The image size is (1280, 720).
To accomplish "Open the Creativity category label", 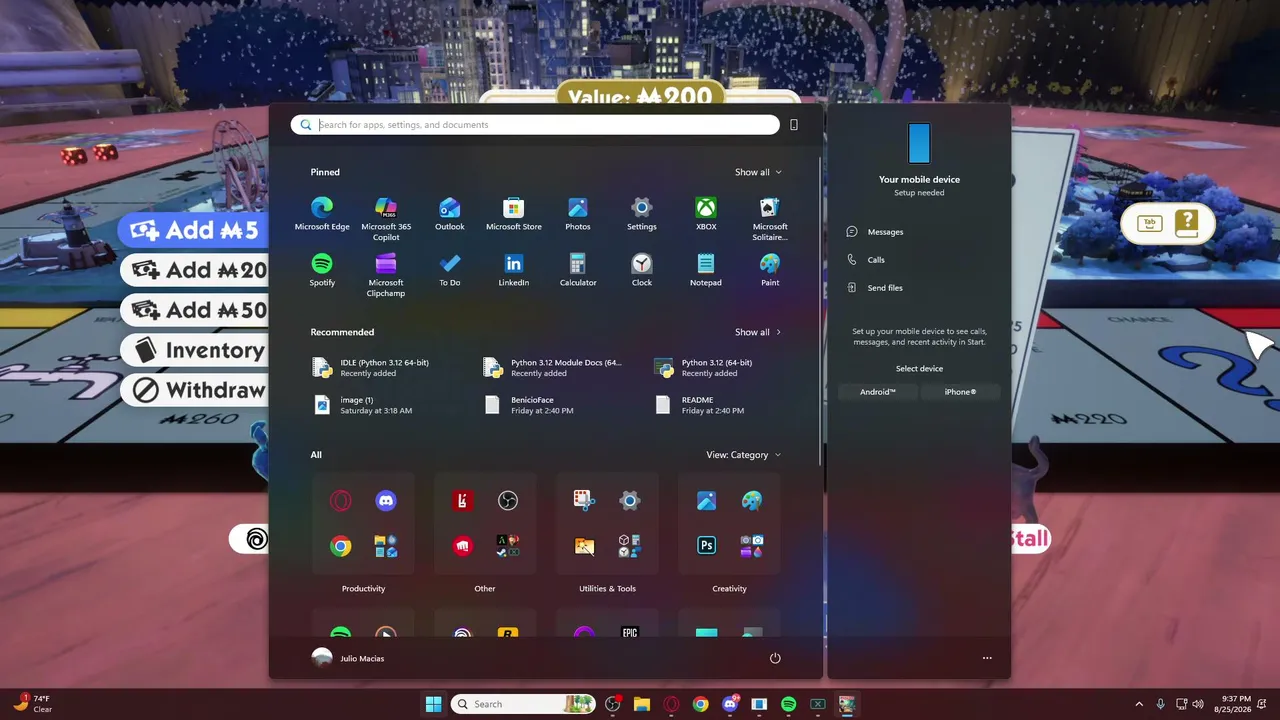I will [729, 589].
